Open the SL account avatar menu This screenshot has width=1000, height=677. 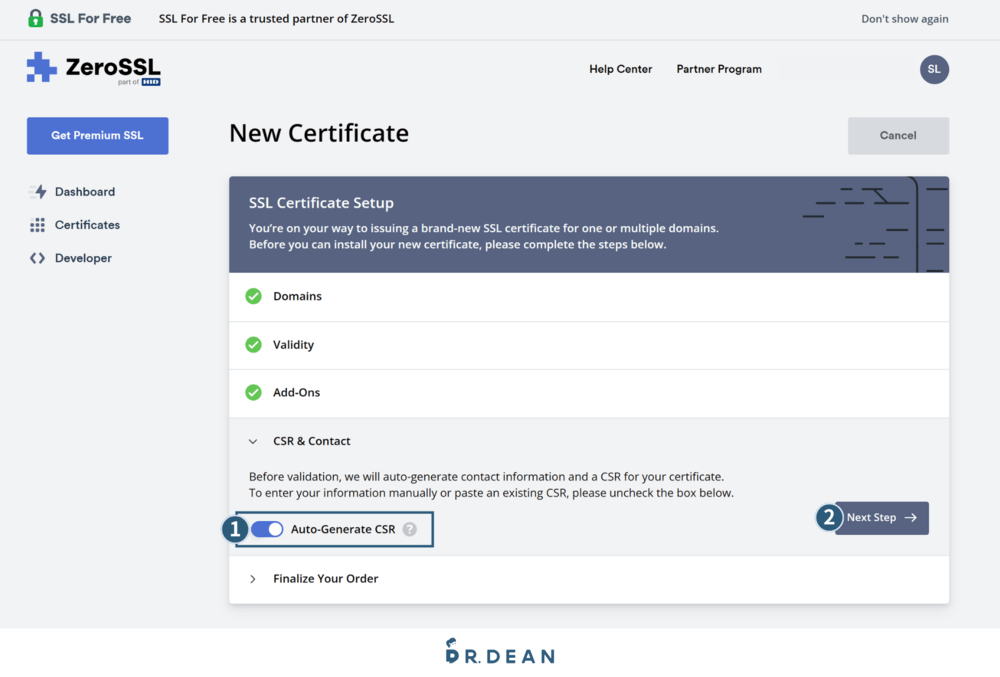click(x=934, y=69)
